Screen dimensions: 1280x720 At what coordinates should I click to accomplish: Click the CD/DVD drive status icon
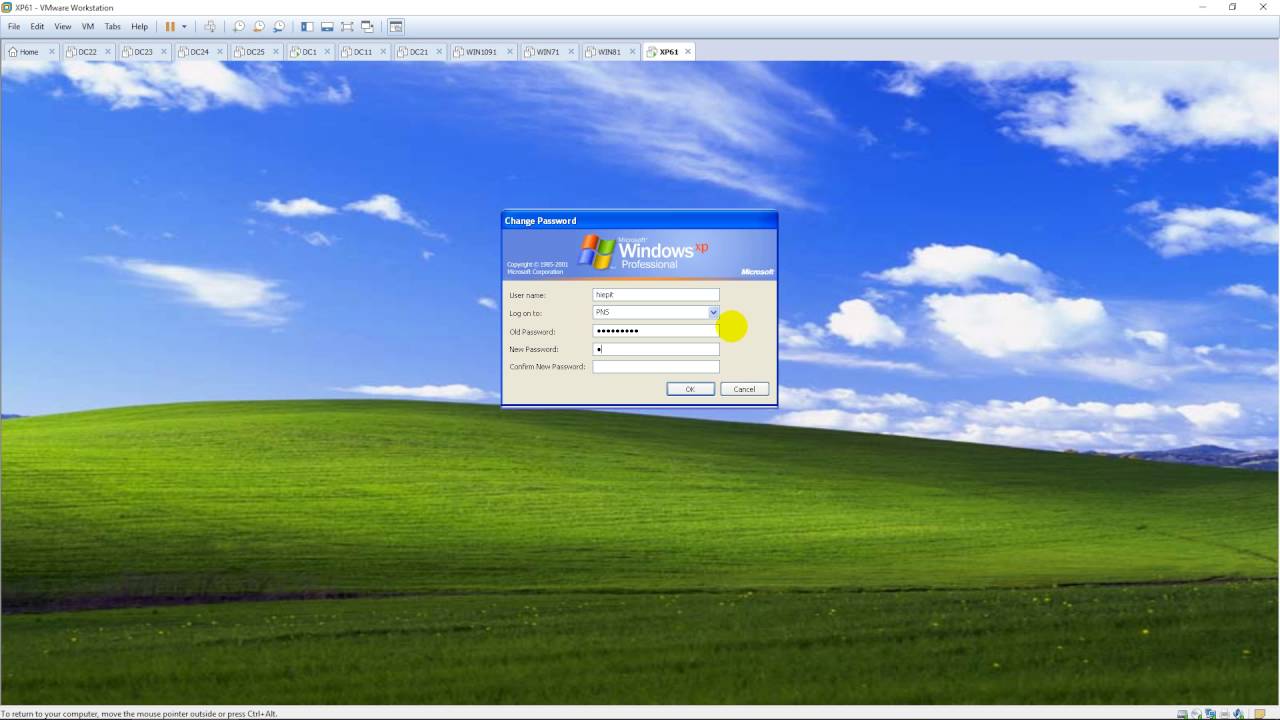pyautogui.click(x=1196, y=714)
